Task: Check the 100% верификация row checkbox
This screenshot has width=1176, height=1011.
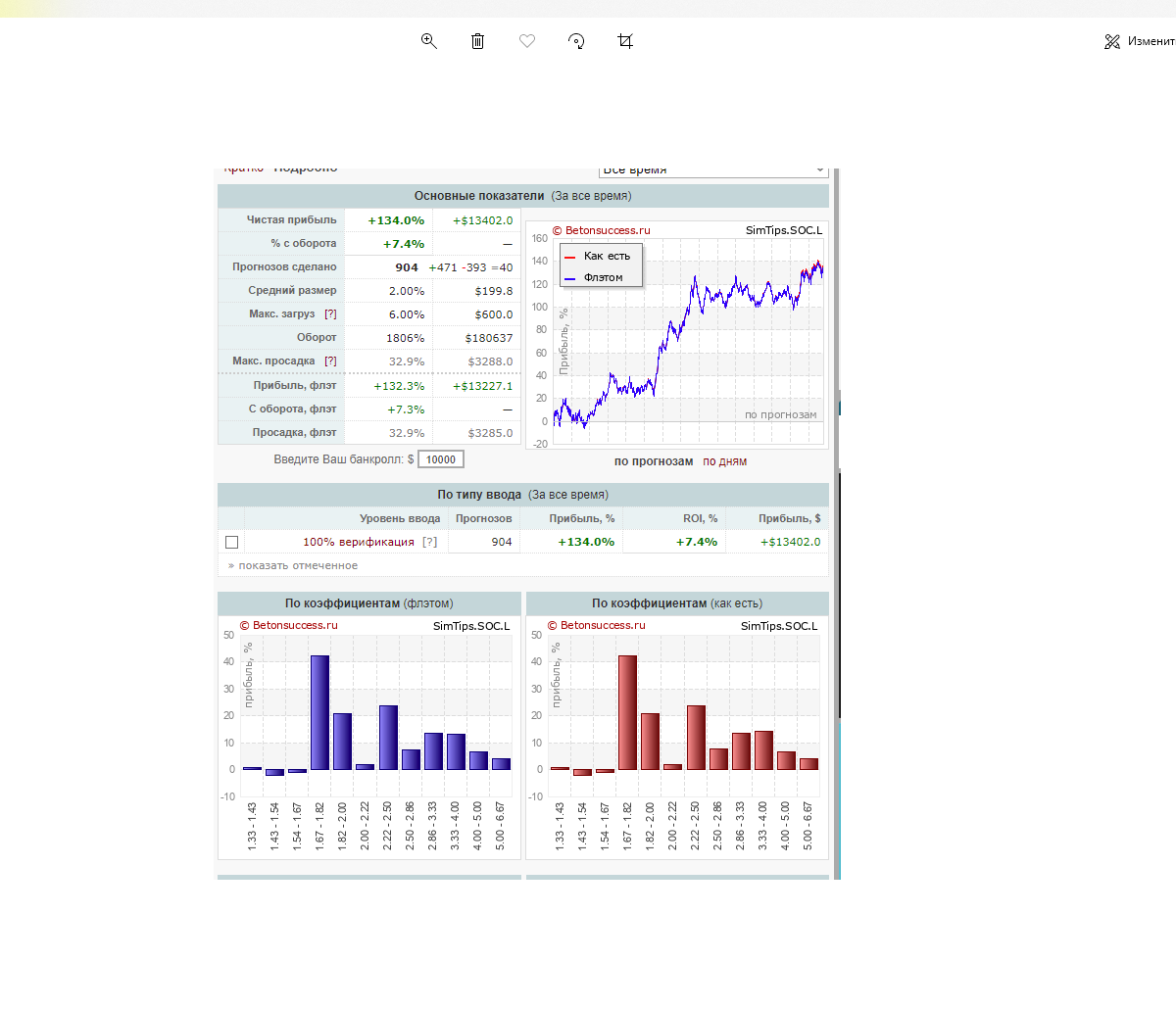Action: pos(232,542)
